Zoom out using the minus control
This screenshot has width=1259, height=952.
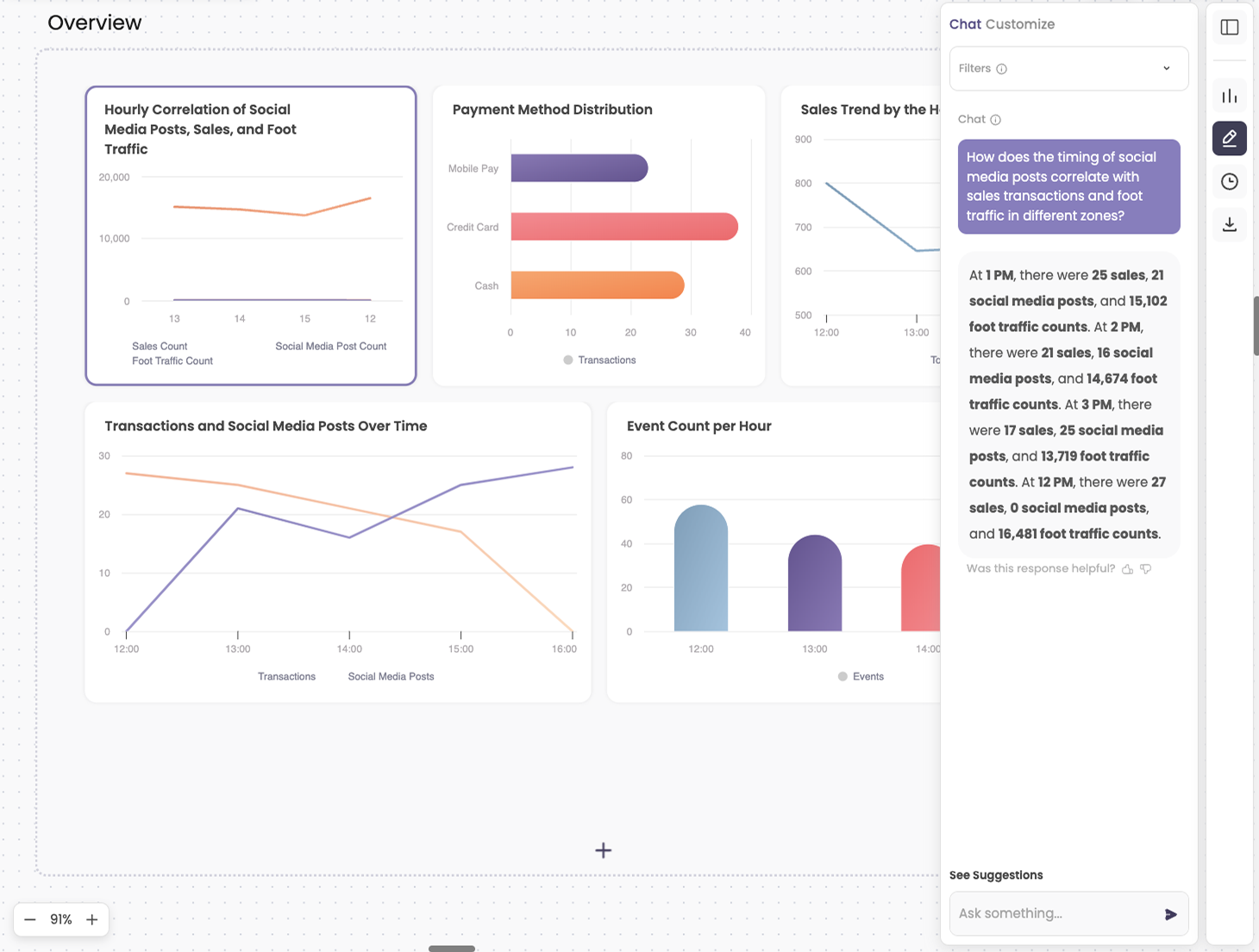point(30,919)
